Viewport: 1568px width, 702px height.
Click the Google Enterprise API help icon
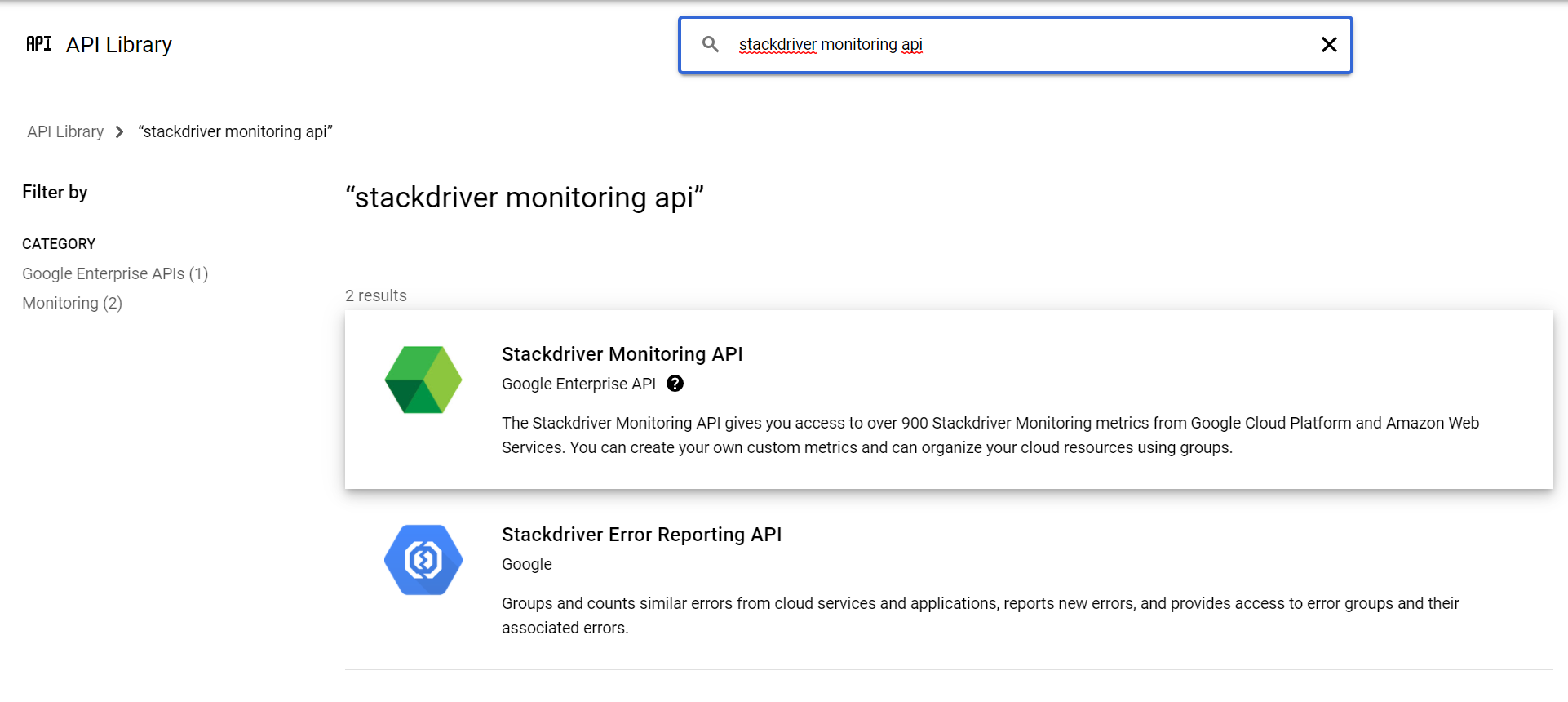675,384
